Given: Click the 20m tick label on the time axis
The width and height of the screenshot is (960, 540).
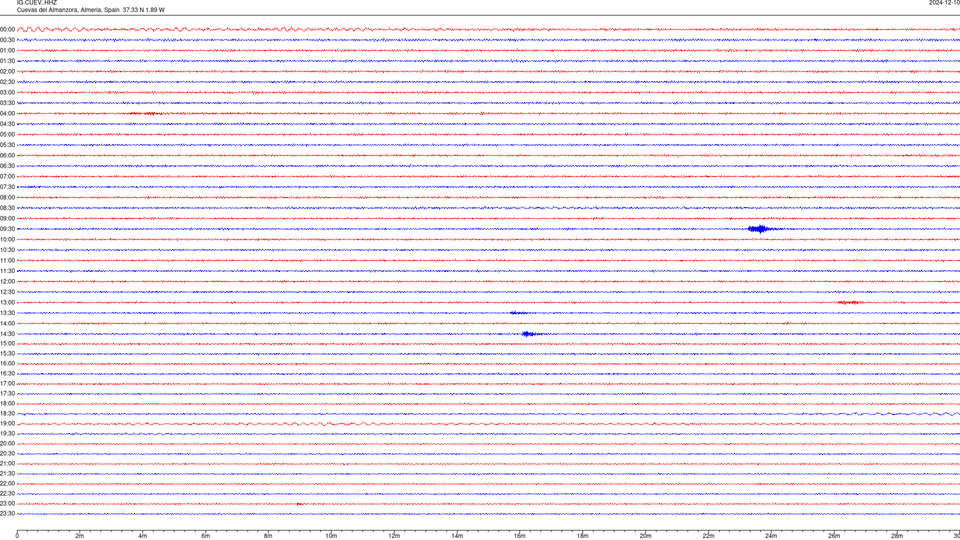Looking at the screenshot, I should tap(645, 536).
